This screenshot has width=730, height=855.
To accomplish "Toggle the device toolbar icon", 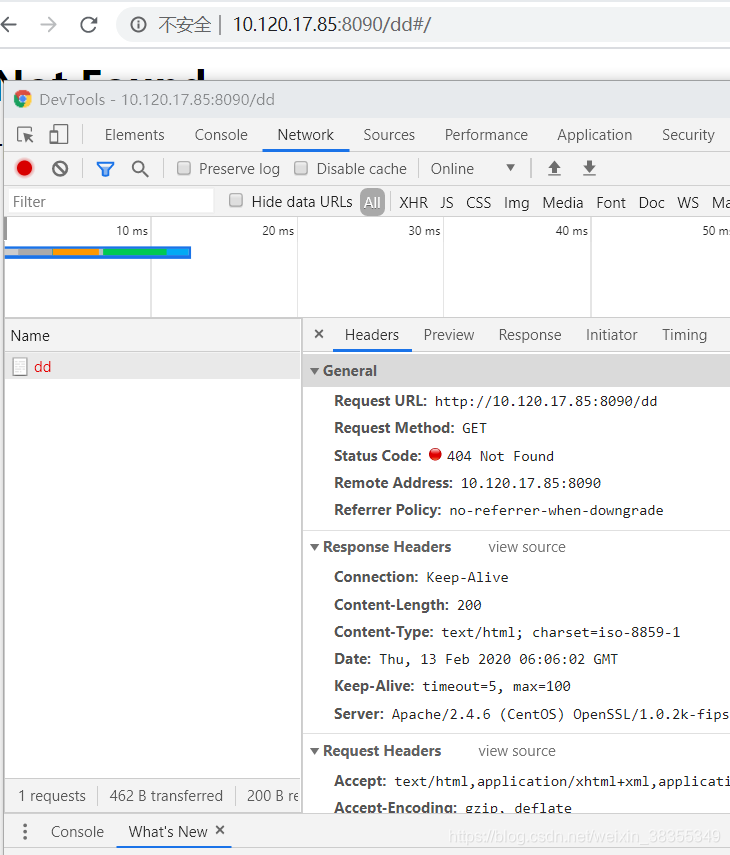I will click(58, 135).
